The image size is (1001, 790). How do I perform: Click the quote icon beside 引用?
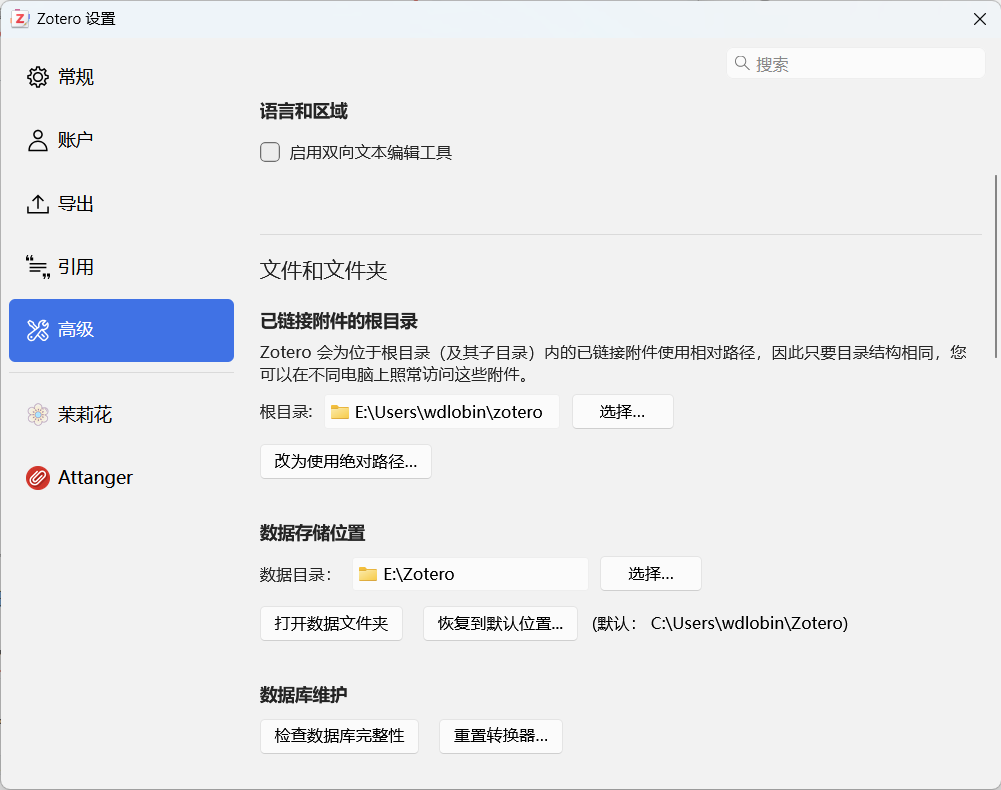[38, 267]
